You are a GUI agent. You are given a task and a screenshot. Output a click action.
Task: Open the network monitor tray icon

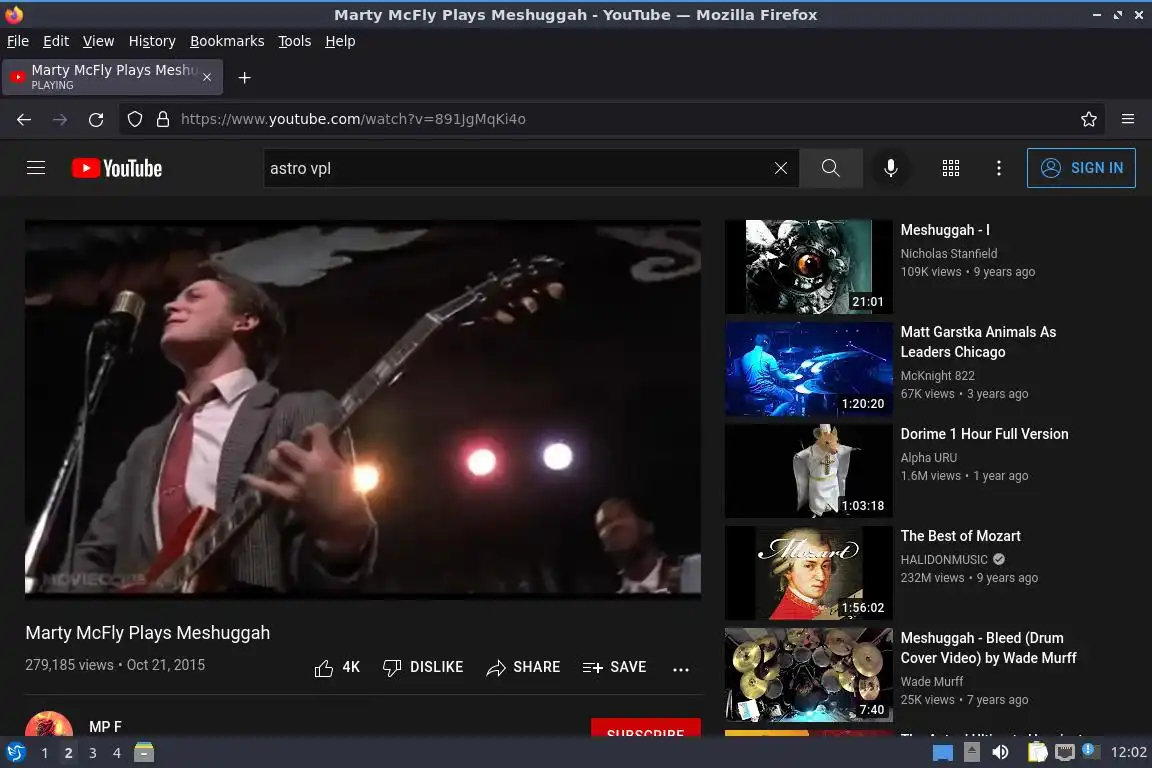[1065, 753]
